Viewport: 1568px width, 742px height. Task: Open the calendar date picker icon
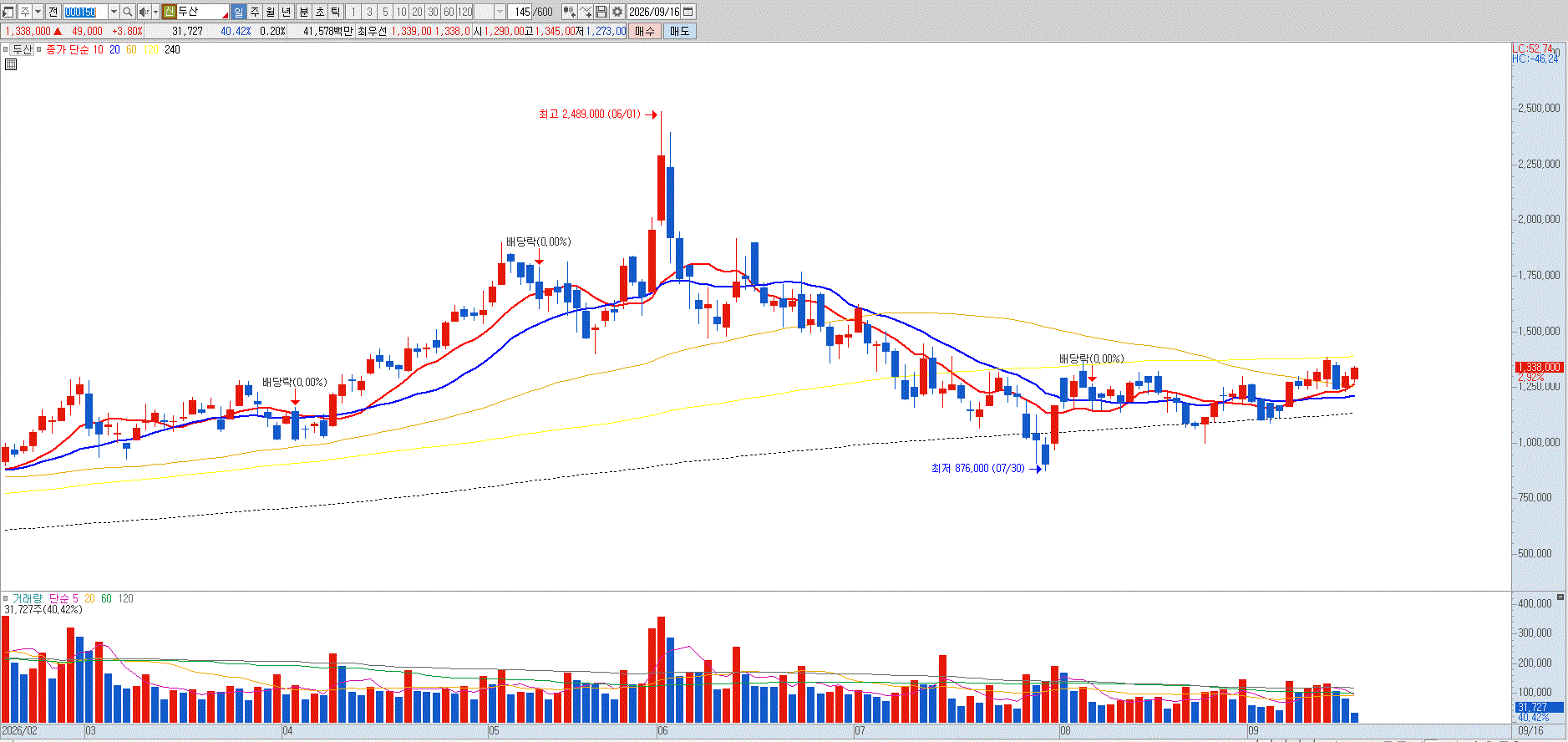click(x=688, y=12)
